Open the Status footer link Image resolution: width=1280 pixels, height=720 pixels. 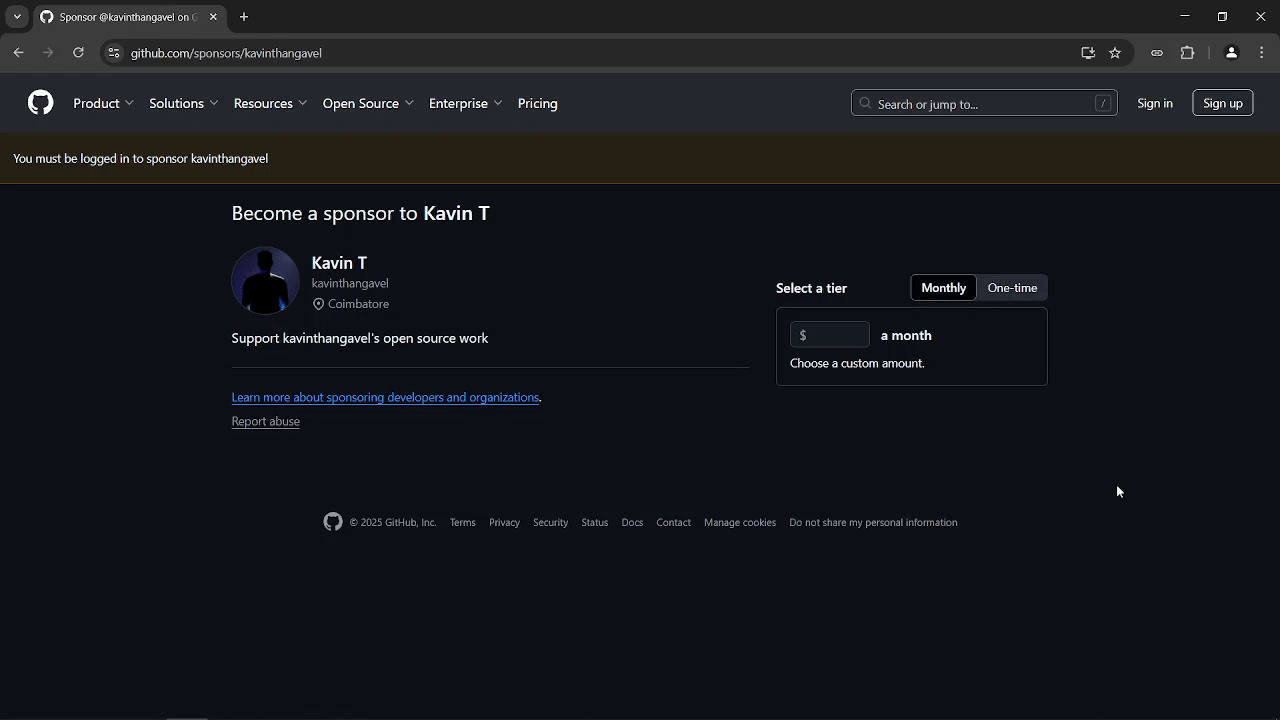(595, 522)
